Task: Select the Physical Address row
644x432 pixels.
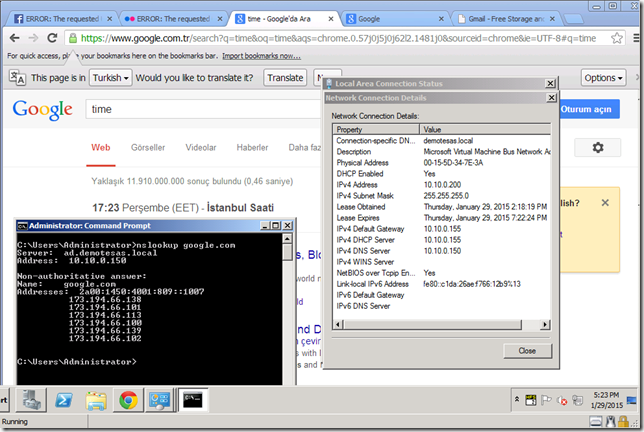Action: click(x=442, y=163)
